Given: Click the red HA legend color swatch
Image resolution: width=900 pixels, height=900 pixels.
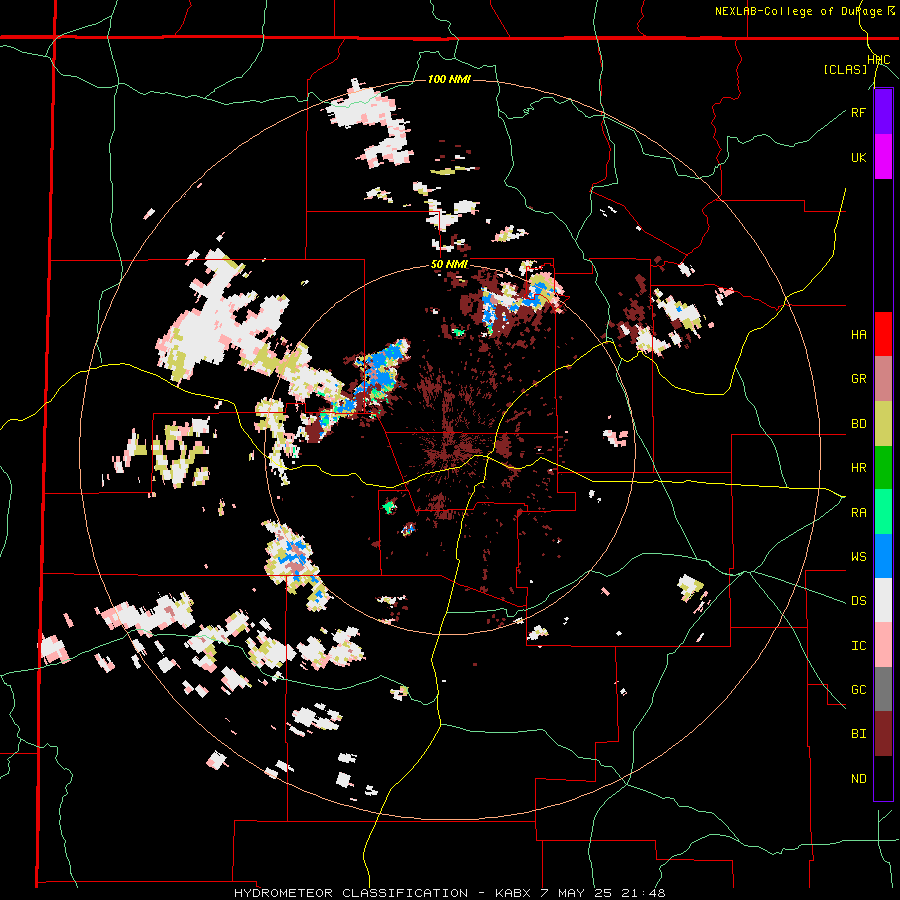Looking at the screenshot, I should pyautogui.click(x=883, y=334).
